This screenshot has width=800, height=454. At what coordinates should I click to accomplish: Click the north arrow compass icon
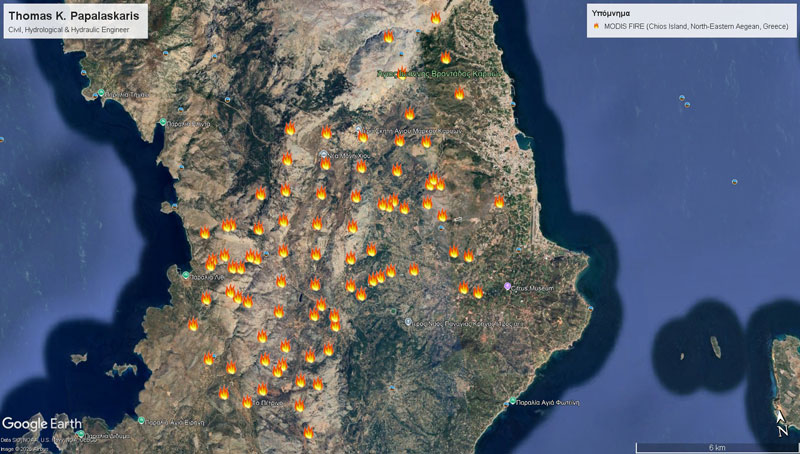pos(782,423)
